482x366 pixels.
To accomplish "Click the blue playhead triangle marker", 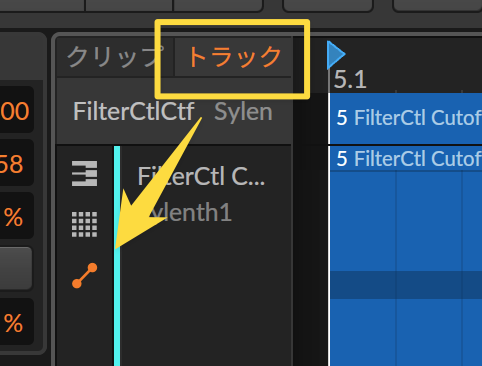I will pos(336,54).
